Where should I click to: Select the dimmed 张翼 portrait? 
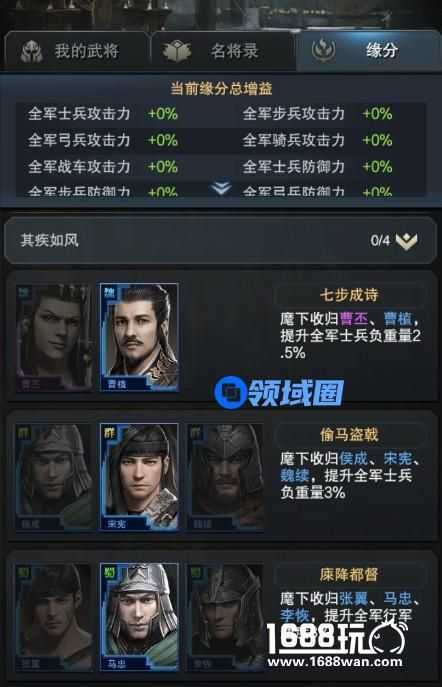[54, 617]
